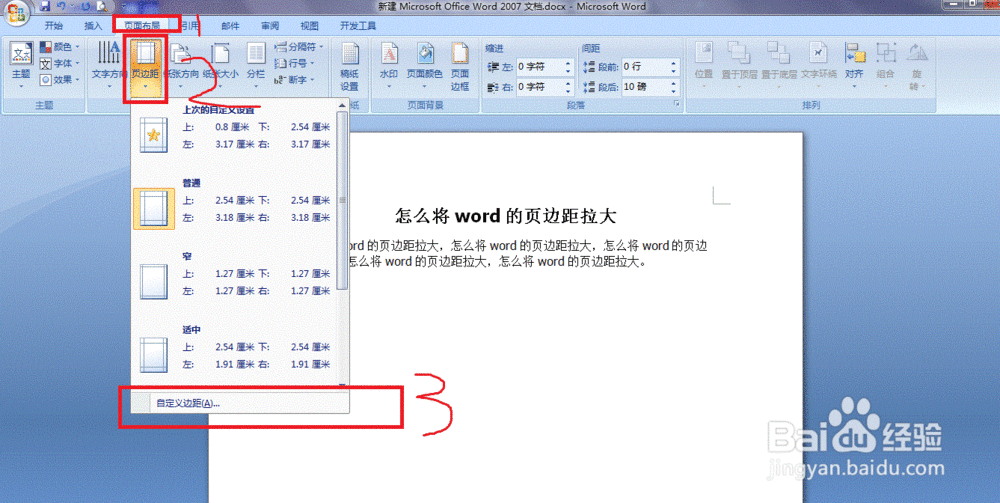Click the 位置 position button
The width and height of the screenshot is (1000, 503).
pyautogui.click(x=703, y=65)
